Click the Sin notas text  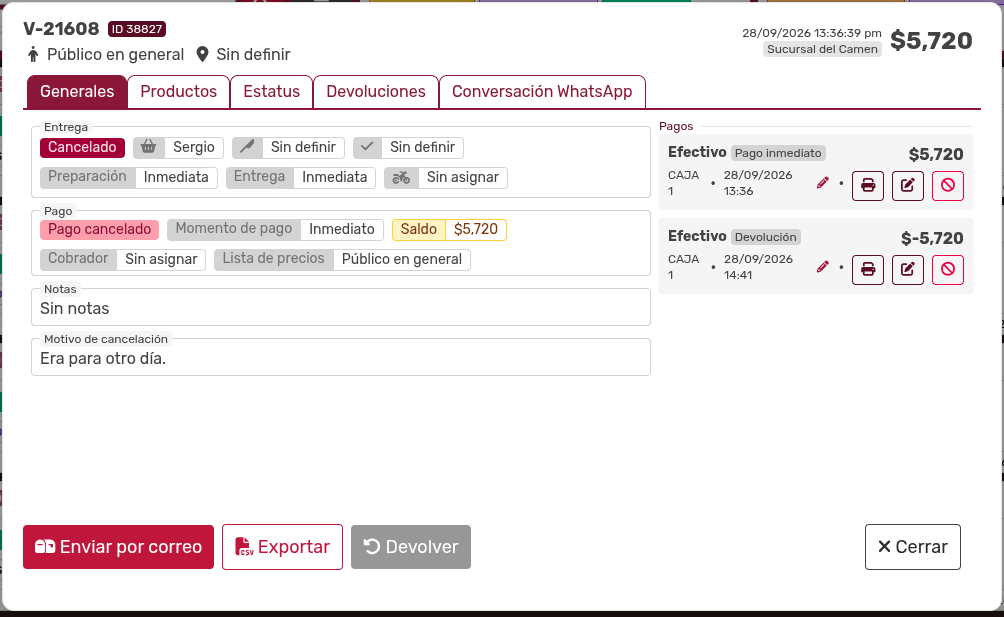(x=75, y=308)
